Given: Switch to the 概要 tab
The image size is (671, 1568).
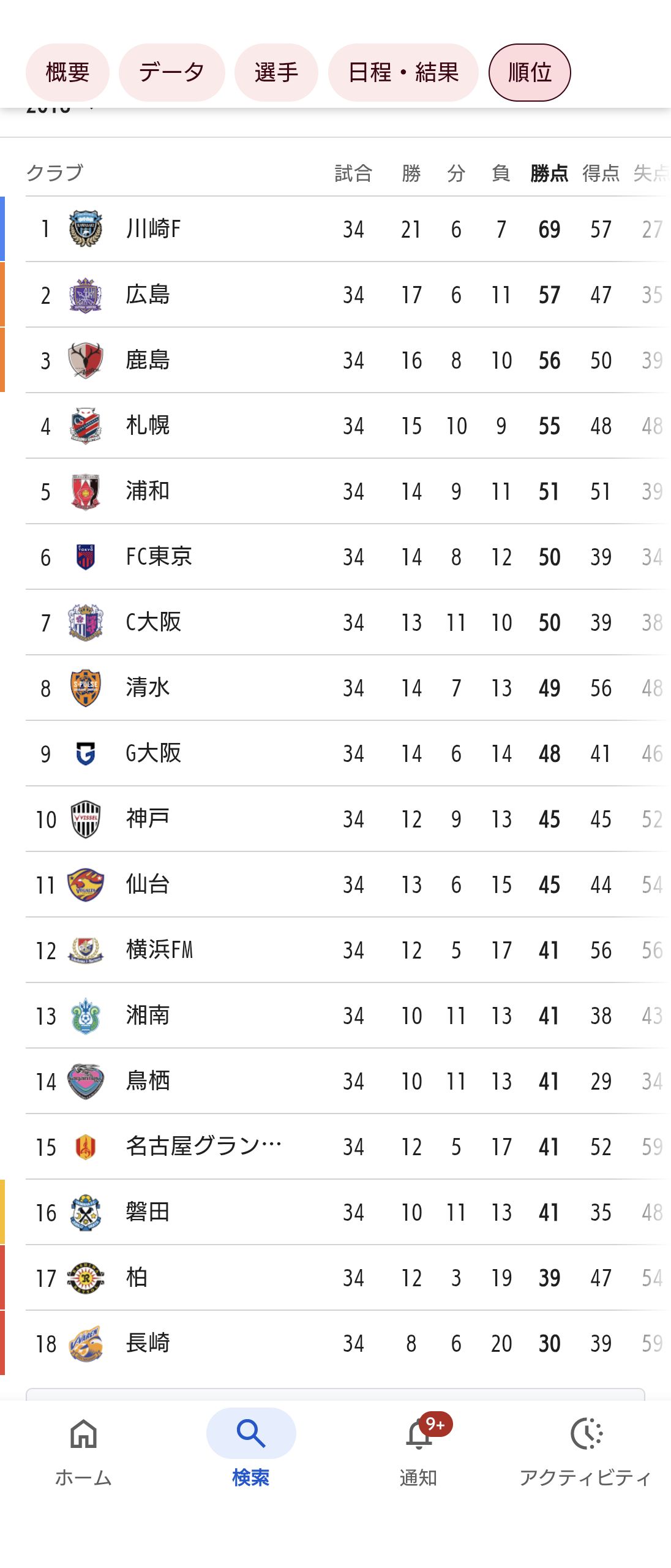Looking at the screenshot, I should click(x=67, y=73).
